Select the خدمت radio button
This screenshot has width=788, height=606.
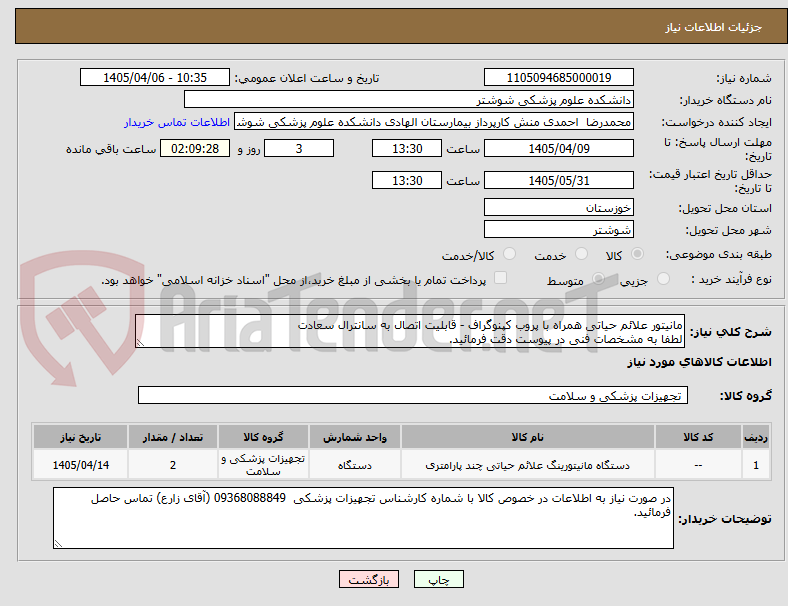coord(581,254)
